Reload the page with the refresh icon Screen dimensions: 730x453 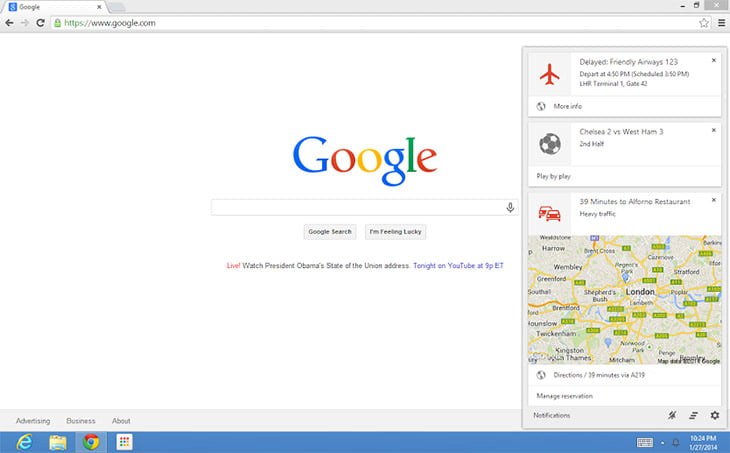point(41,23)
